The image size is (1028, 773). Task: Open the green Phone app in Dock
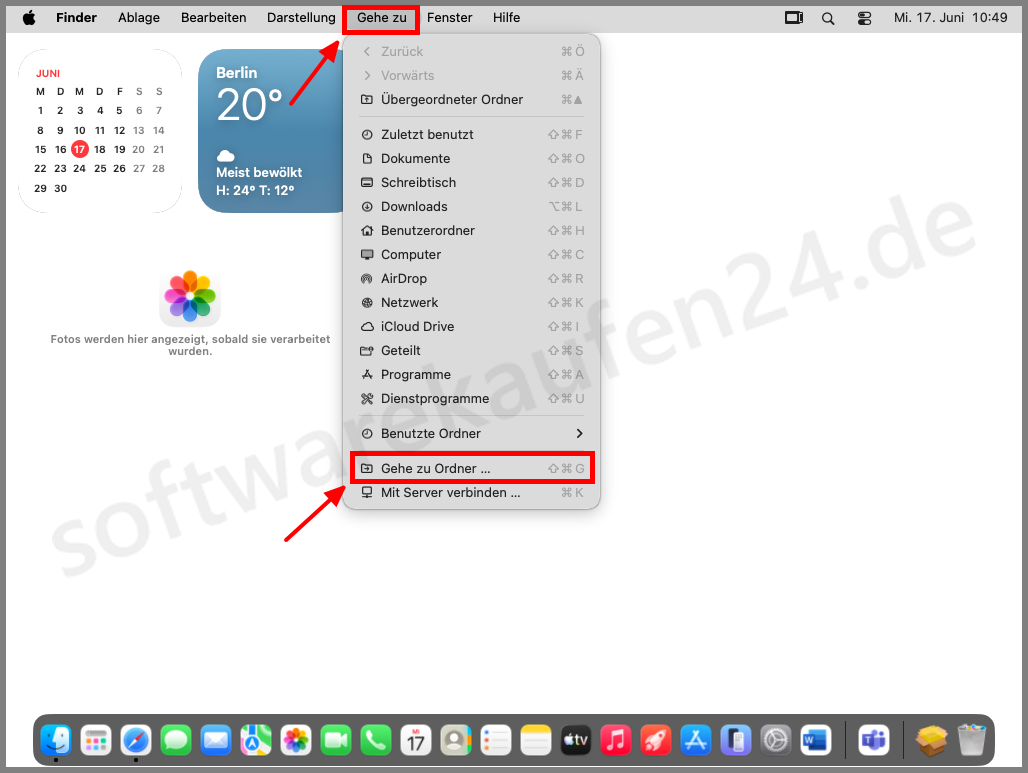tap(376, 740)
